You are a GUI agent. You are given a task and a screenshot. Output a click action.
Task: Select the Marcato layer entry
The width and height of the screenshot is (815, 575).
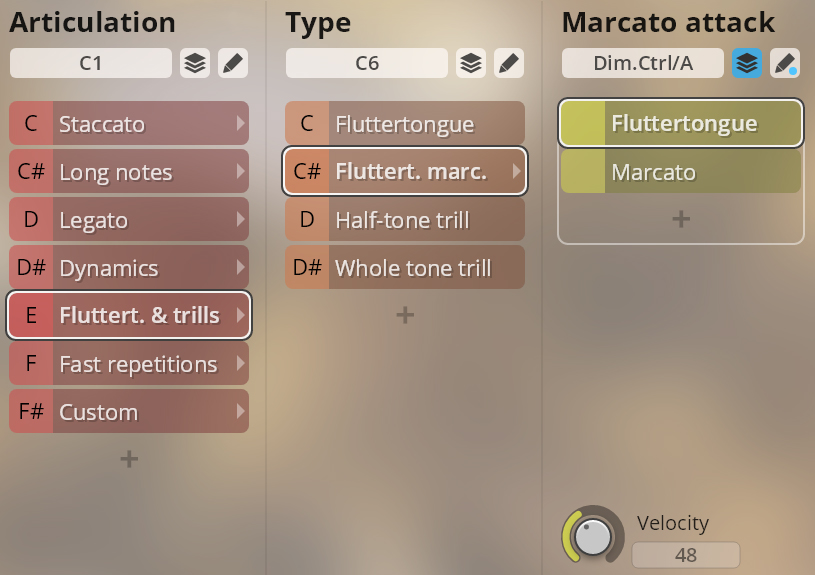681,172
